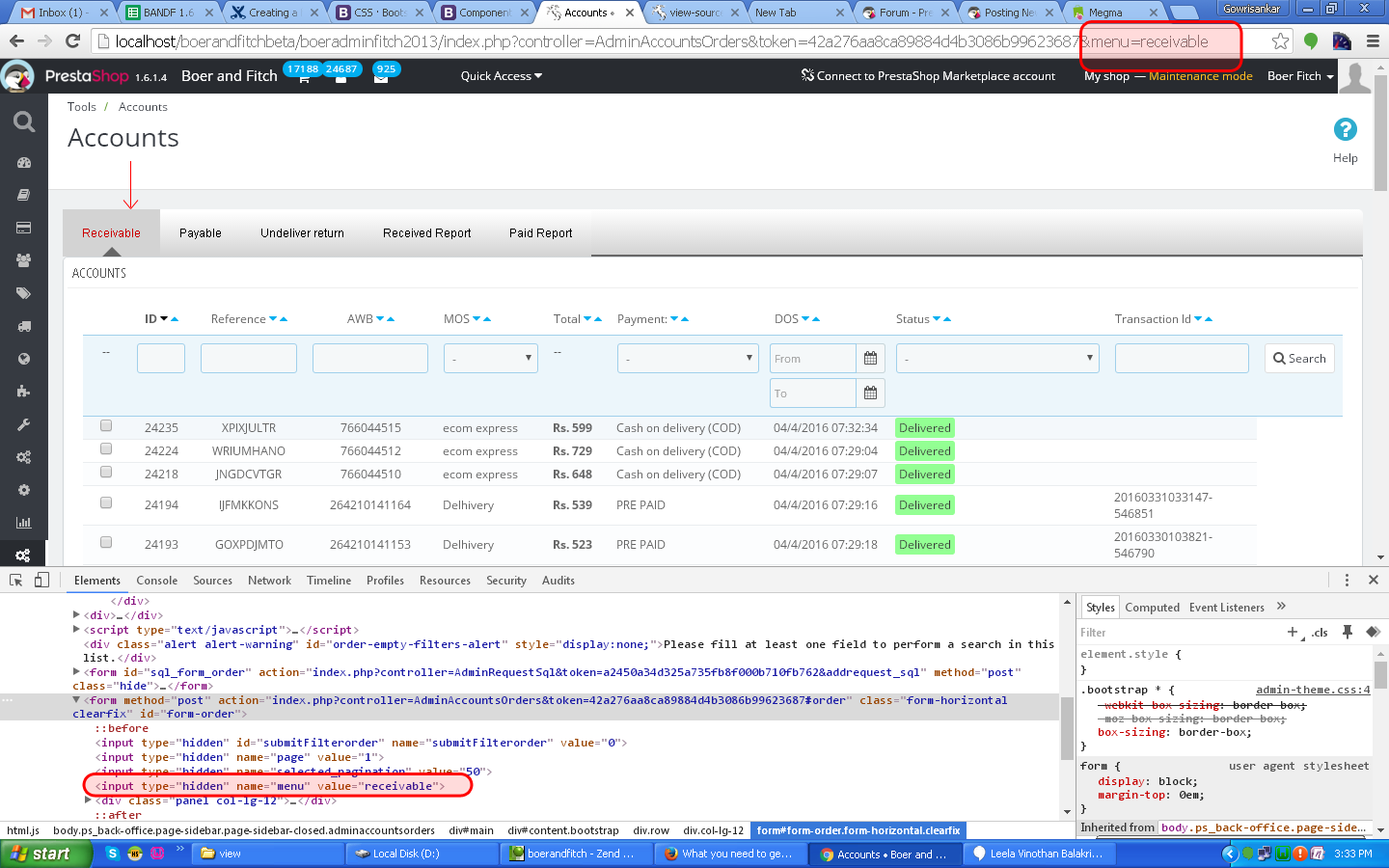Click the Tools breadcrumb link

click(x=82, y=107)
